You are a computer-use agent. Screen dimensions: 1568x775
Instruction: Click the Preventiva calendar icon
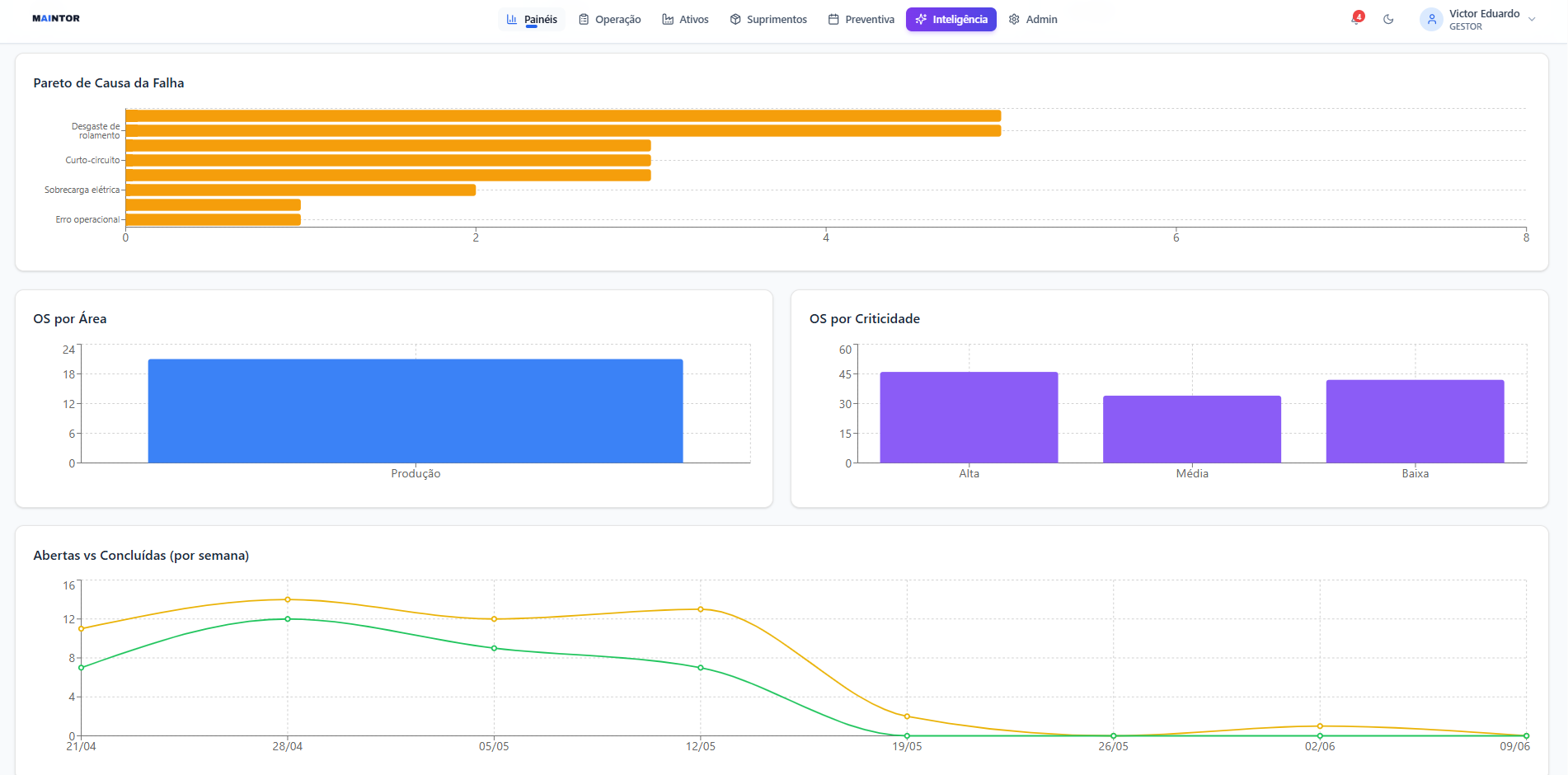click(x=833, y=19)
